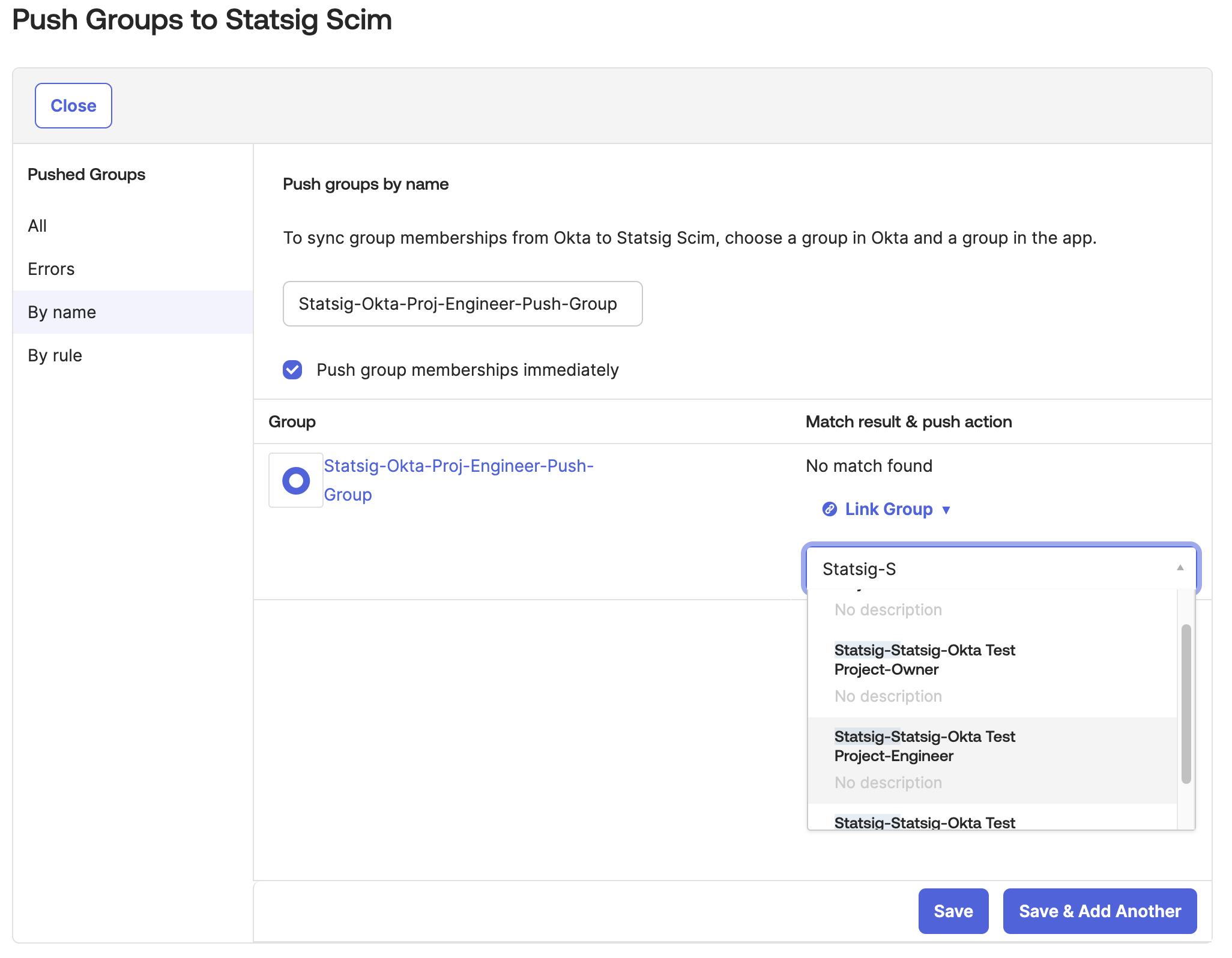This screenshot has width=1232, height=958.
Task: Uncheck Push group memberships immediately
Action: (x=292, y=370)
